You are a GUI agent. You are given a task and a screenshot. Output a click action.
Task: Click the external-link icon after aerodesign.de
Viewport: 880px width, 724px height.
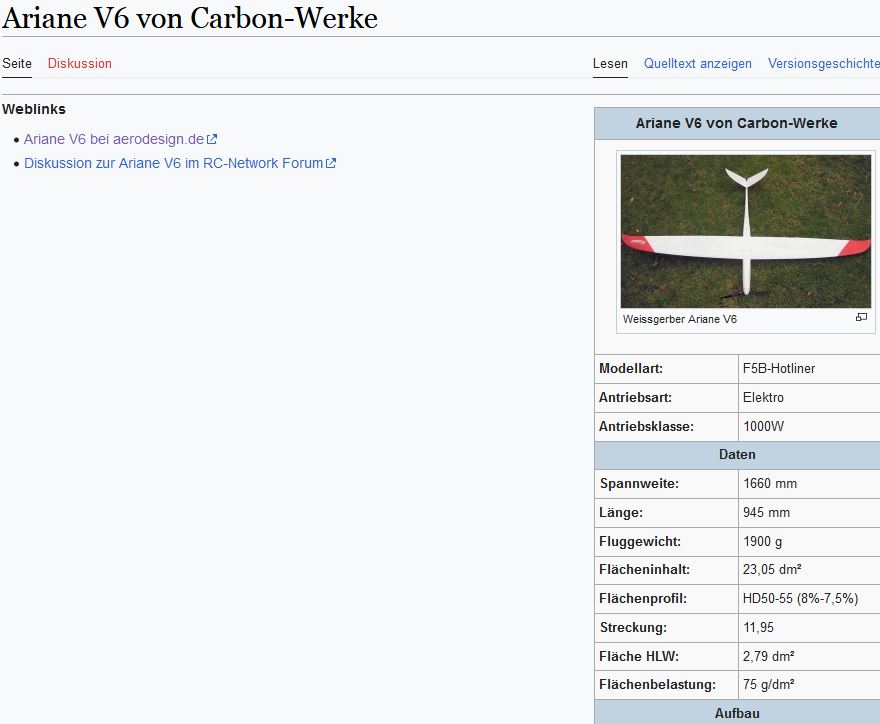pyautogui.click(x=212, y=140)
